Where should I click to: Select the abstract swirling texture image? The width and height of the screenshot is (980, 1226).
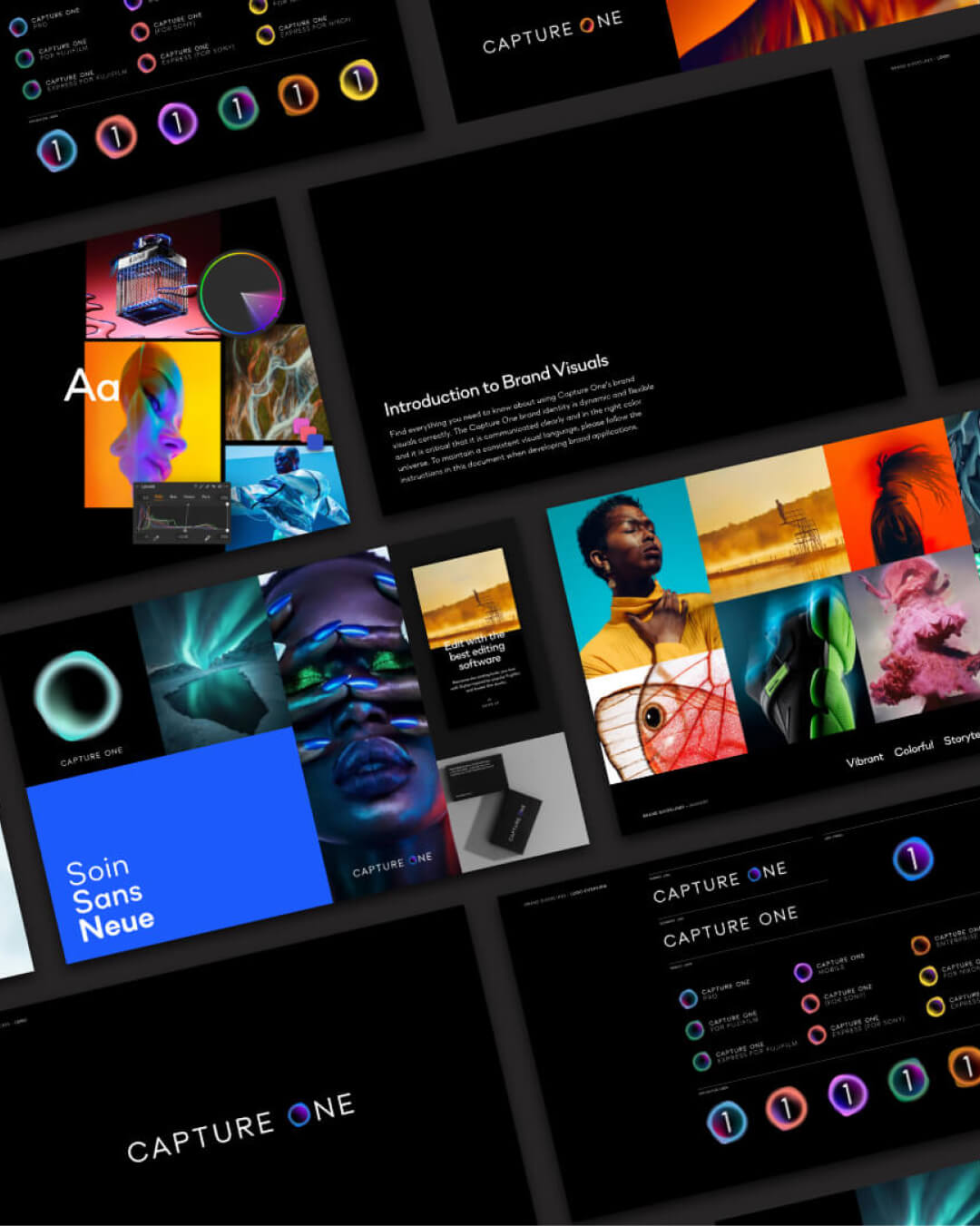point(278,383)
